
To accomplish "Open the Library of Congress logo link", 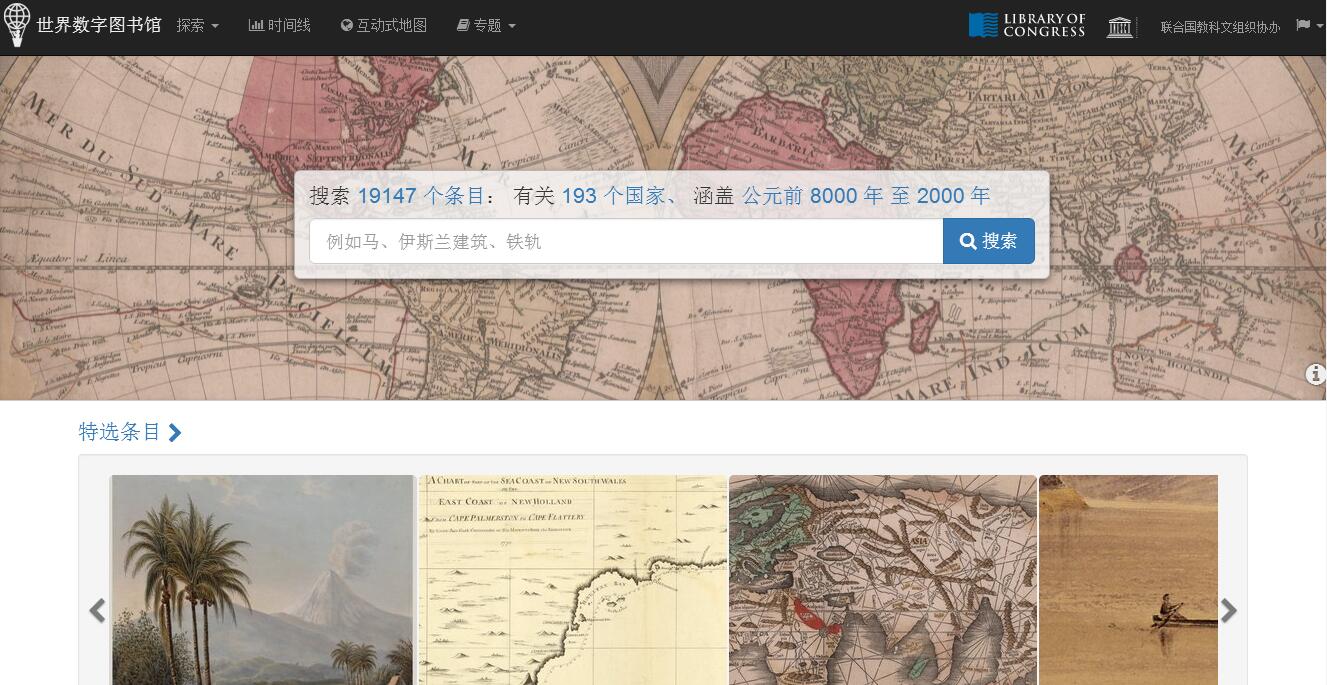I will tap(1027, 25).
